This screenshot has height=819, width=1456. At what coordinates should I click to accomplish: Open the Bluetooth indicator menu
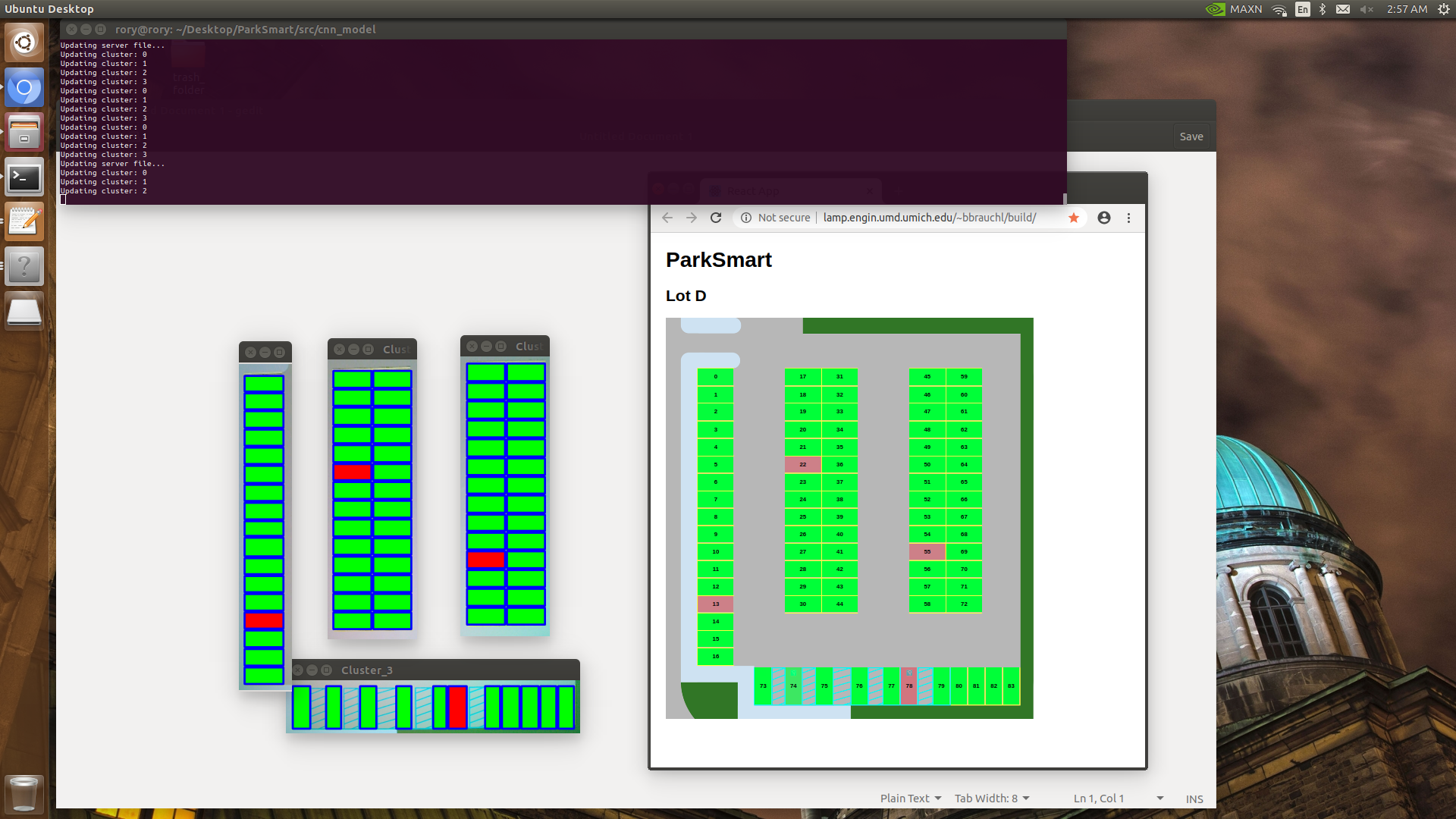tap(1323, 9)
